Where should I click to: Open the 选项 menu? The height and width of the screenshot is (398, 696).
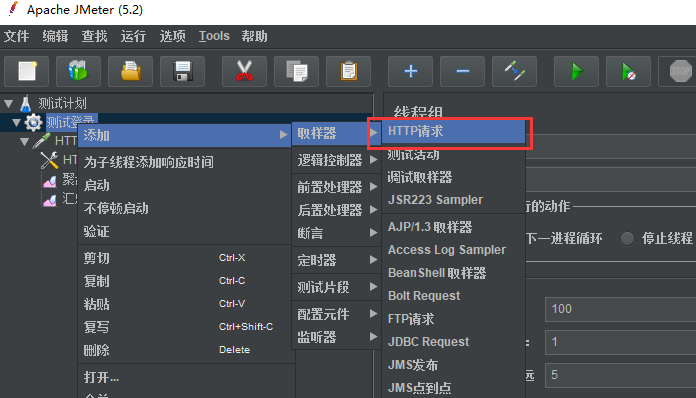point(172,36)
